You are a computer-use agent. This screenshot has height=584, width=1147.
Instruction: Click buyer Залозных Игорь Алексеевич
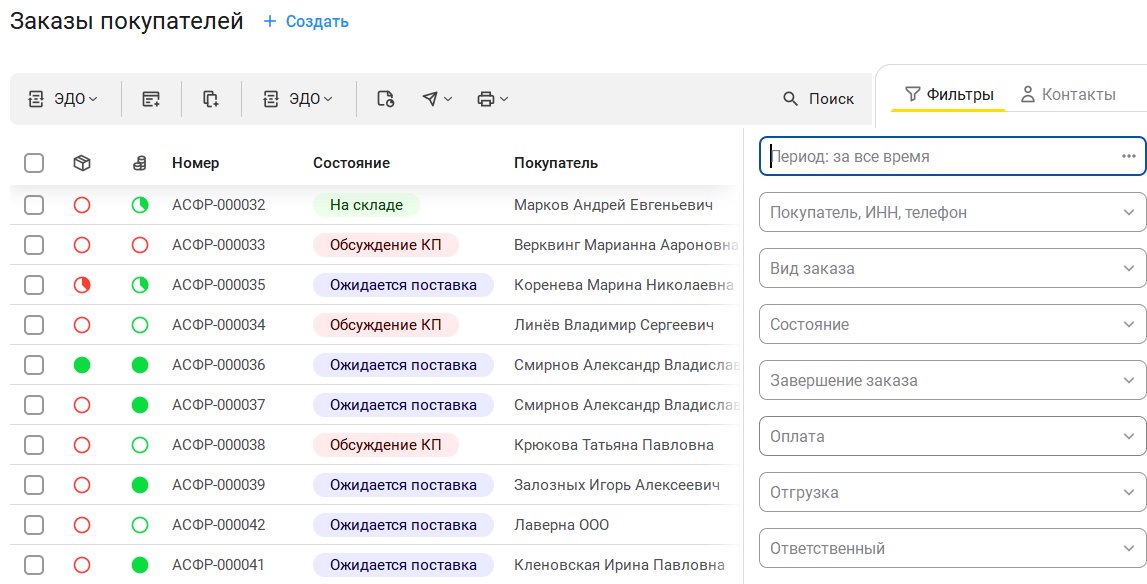617,485
